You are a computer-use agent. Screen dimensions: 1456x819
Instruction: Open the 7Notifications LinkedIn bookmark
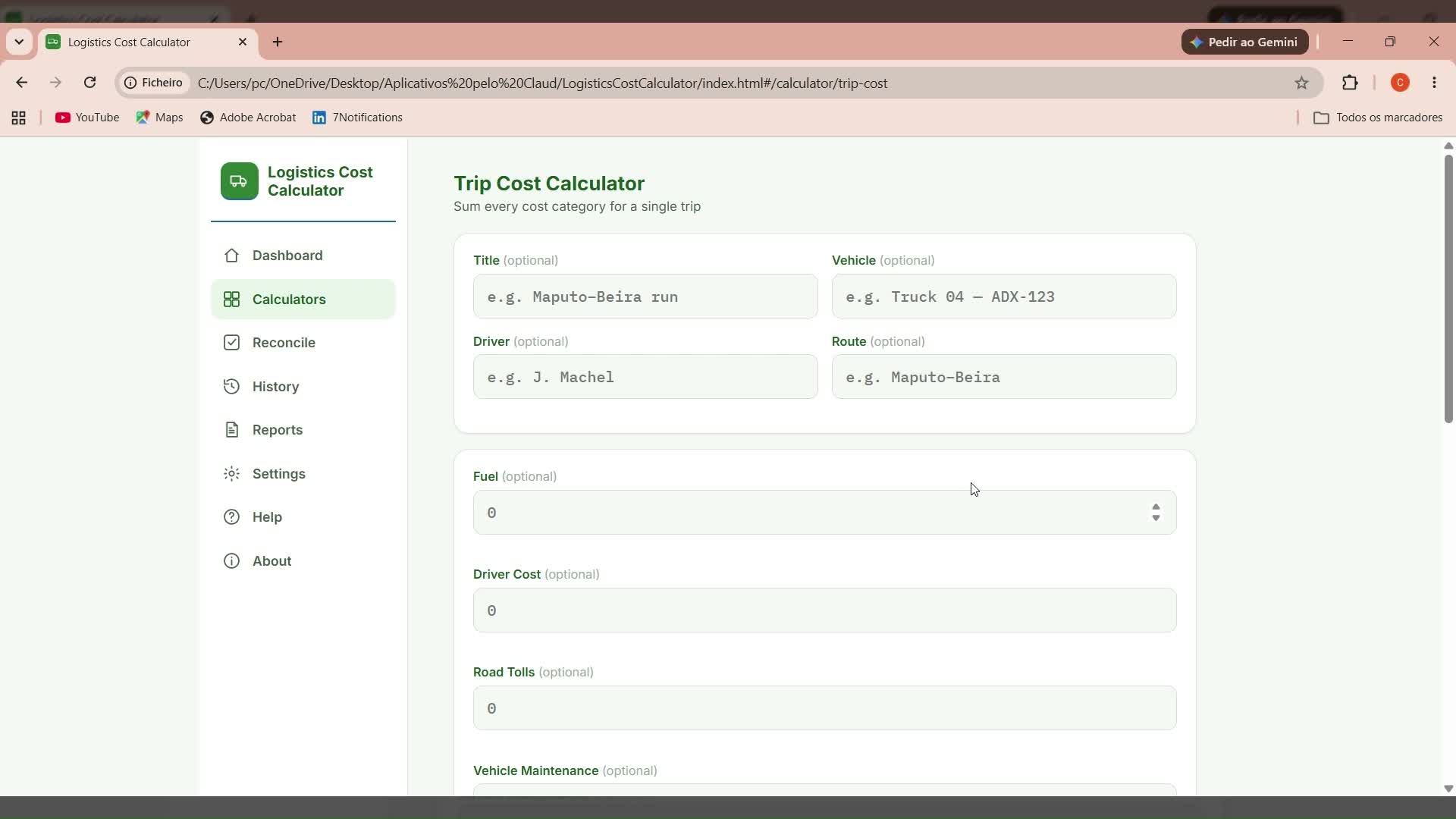(357, 118)
